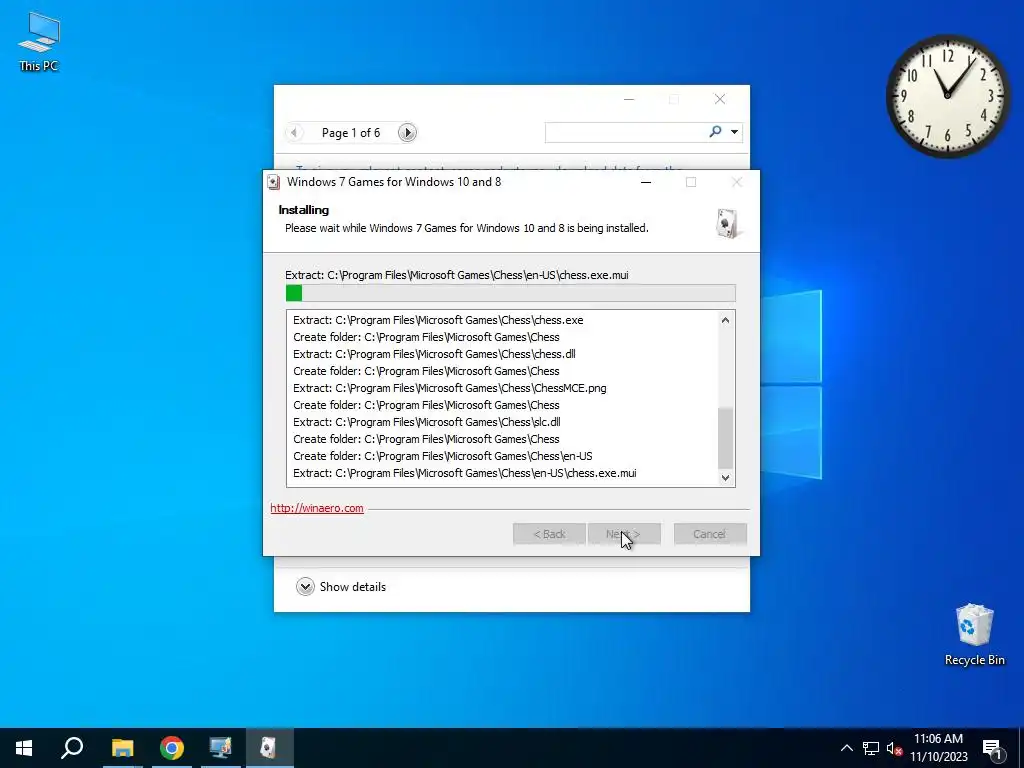Click the search field in background window
This screenshot has width=1024, height=768.
pyautogui.click(x=626, y=132)
